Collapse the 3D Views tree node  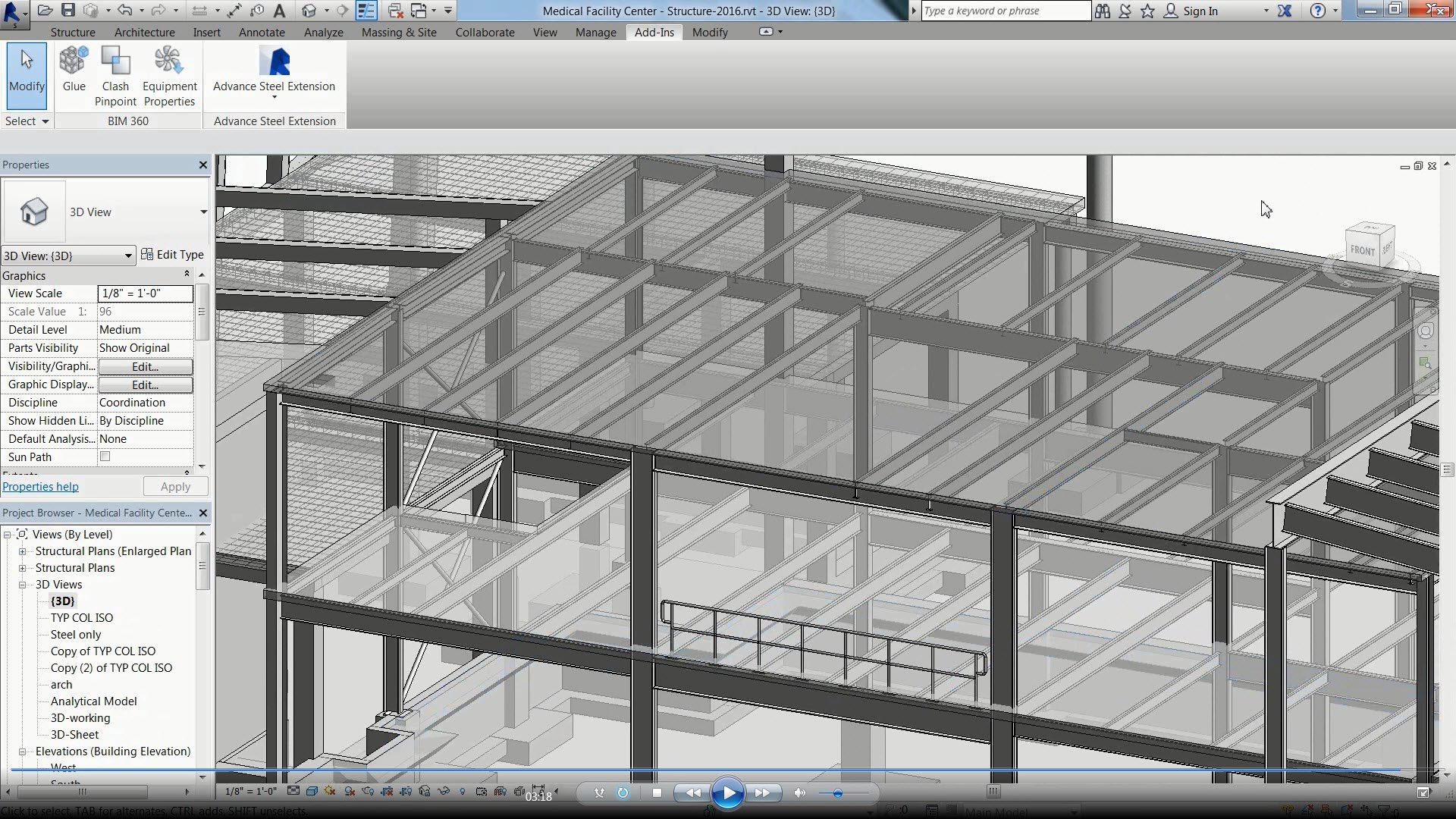tap(22, 585)
